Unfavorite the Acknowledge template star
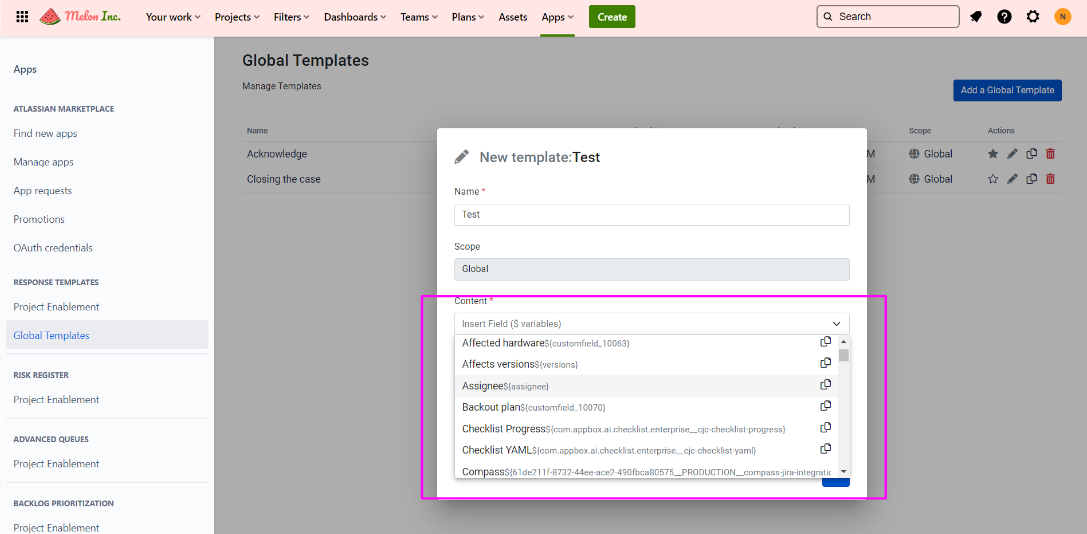Image resolution: width=1087 pixels, height=534 pixels. pos(993,154)
